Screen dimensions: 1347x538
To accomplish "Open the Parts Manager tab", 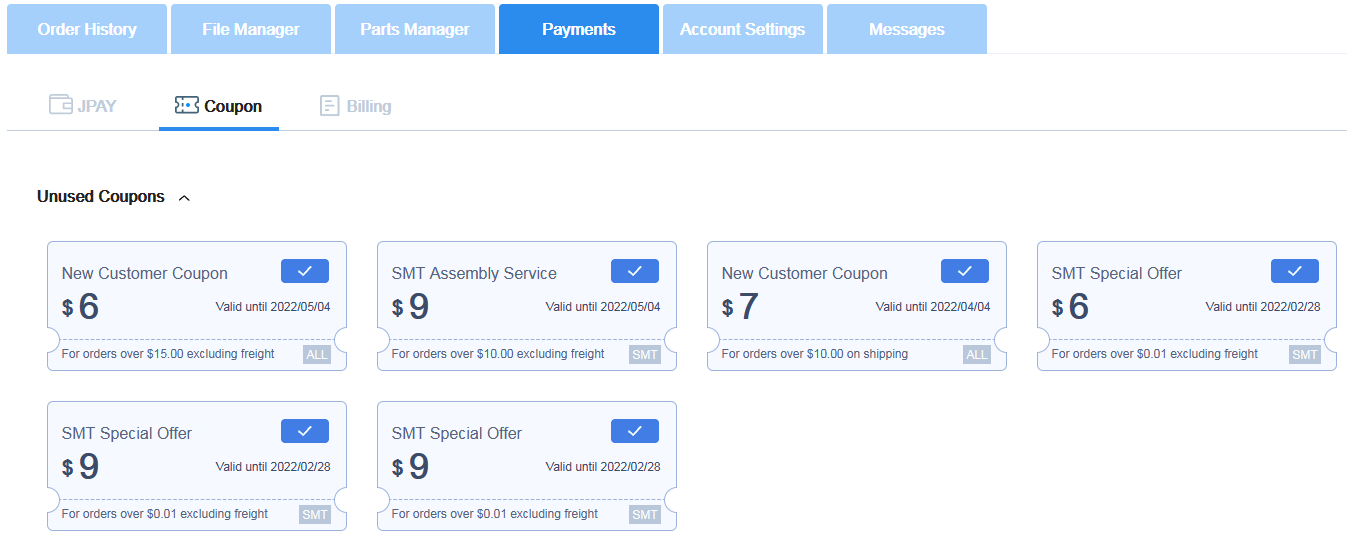I will 415,29.
